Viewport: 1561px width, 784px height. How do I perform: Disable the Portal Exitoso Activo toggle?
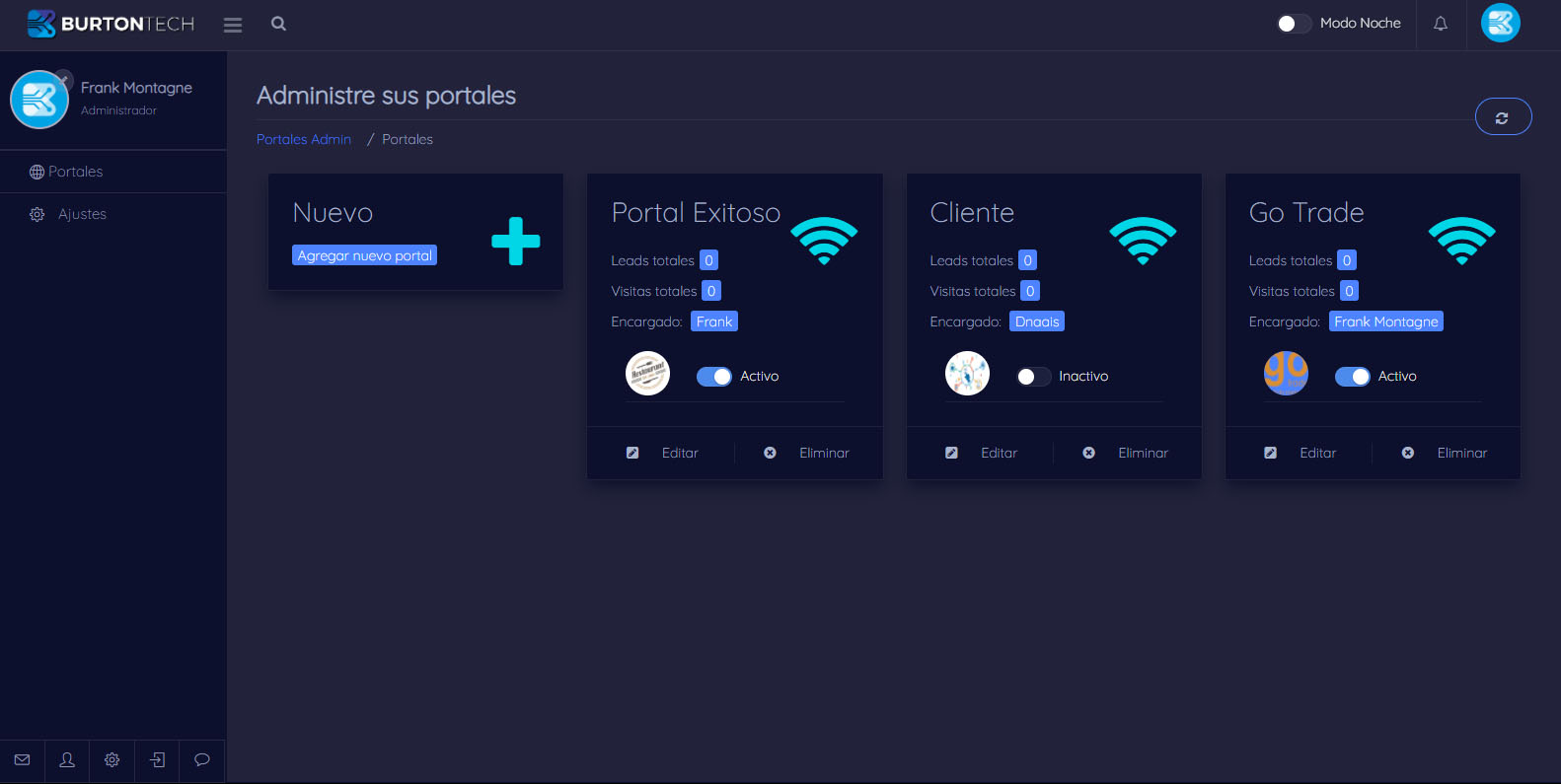[x=713, y=377]
